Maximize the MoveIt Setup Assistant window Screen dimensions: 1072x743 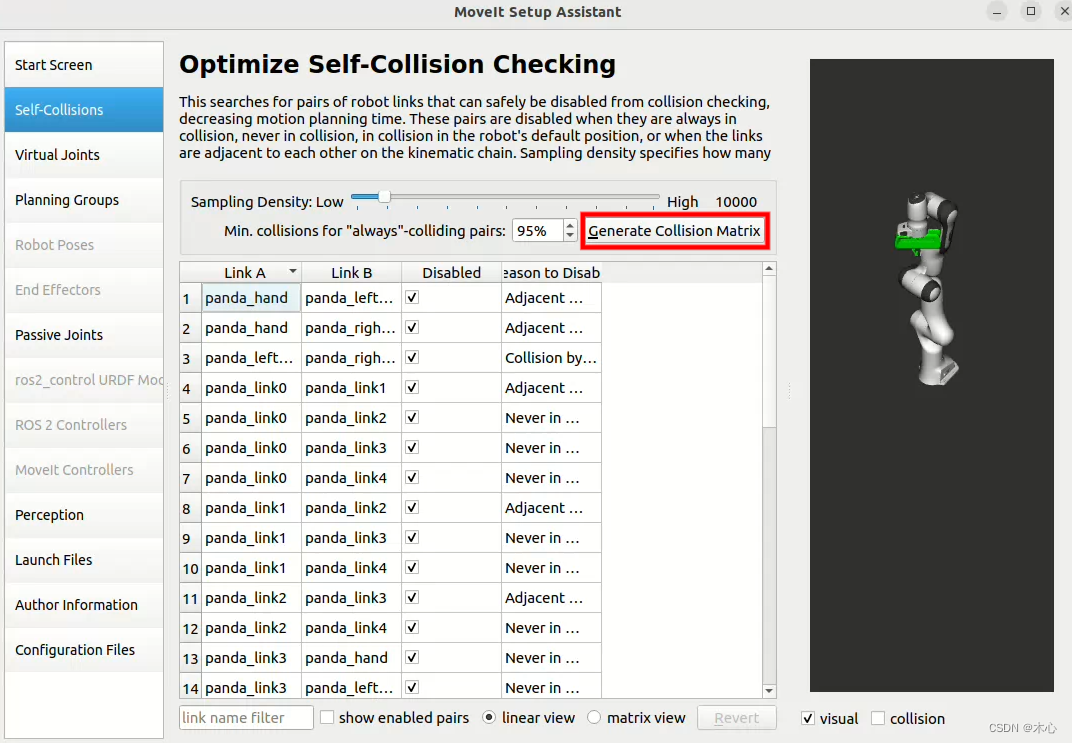click(1030, 12)
